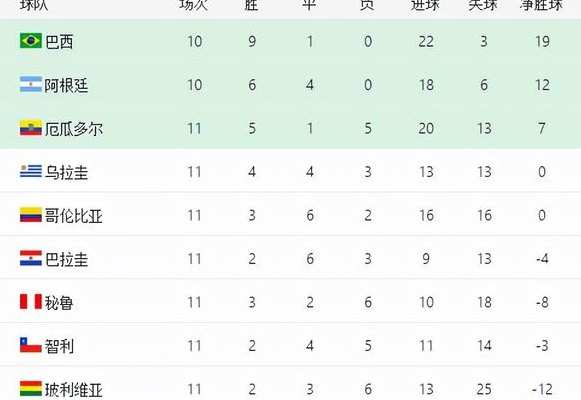This screenshot has width=581, height=400.
Task: Click Brazil's goal difference value 19
Action: click(x=542, y=41)
